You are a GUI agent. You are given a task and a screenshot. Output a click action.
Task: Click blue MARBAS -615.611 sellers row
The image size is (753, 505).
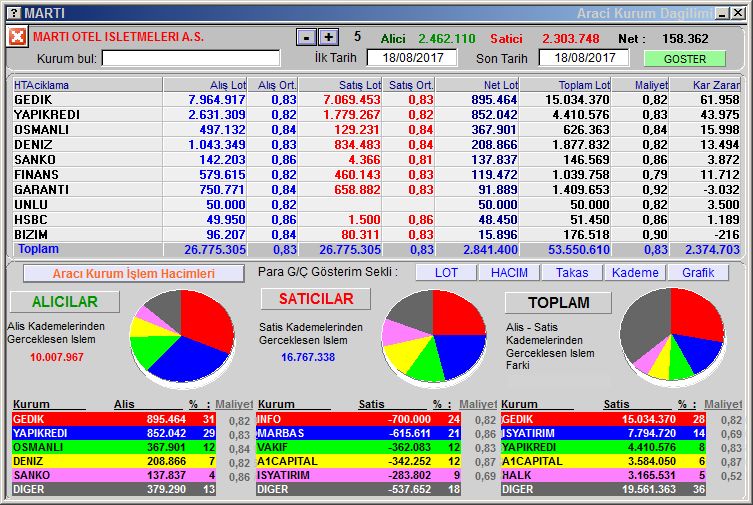pyautogui.click(x=359, y=433)
